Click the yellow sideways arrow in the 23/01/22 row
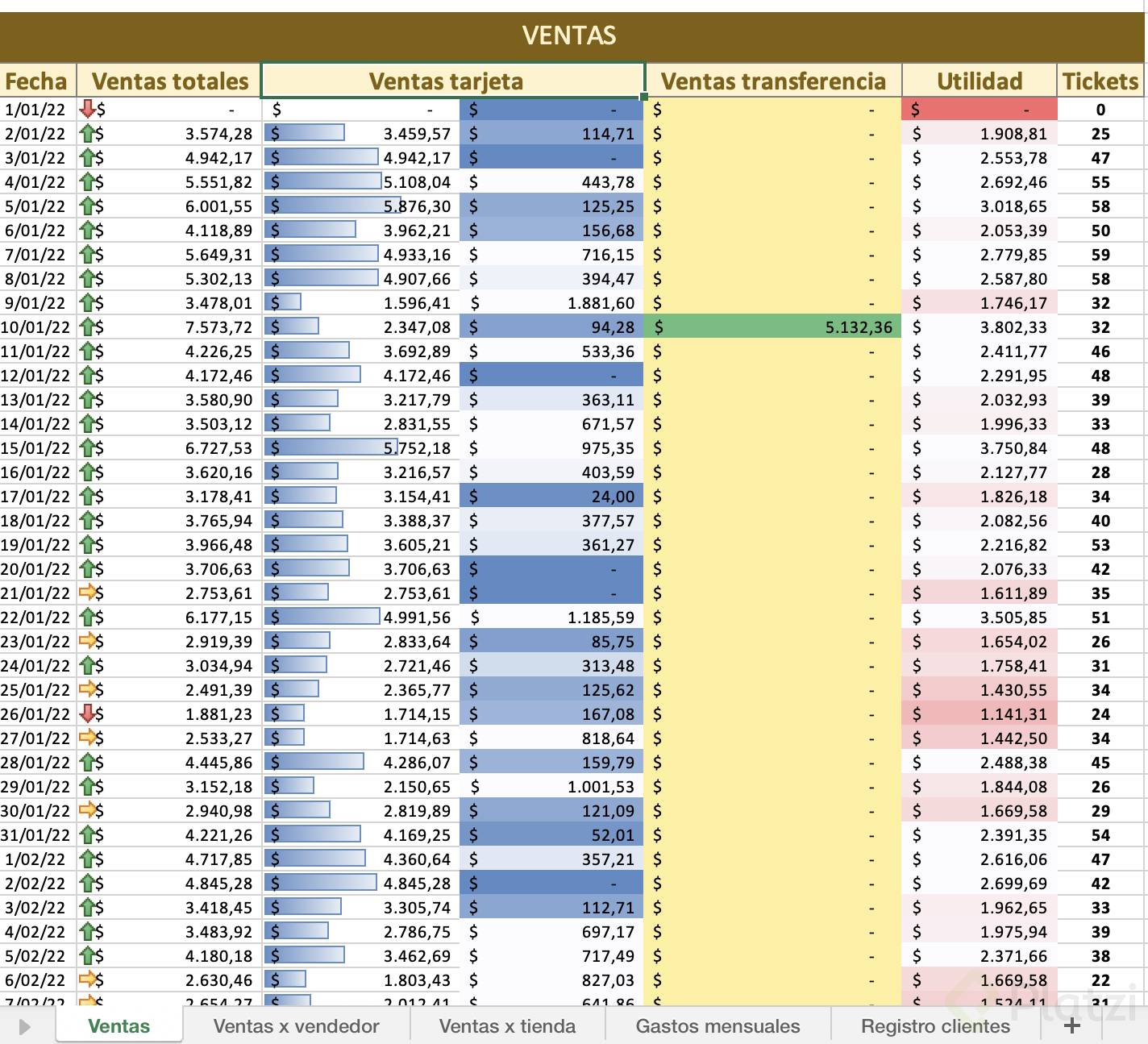The height and width of the screenshot is (1044, 1148). 88,641
